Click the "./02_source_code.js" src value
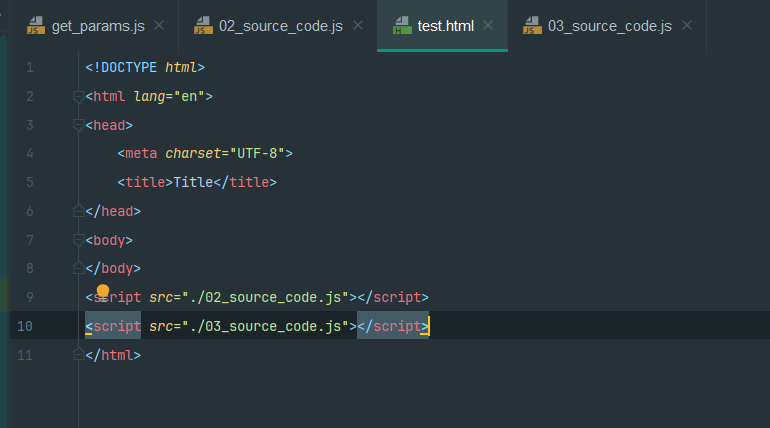 point(265,297)
